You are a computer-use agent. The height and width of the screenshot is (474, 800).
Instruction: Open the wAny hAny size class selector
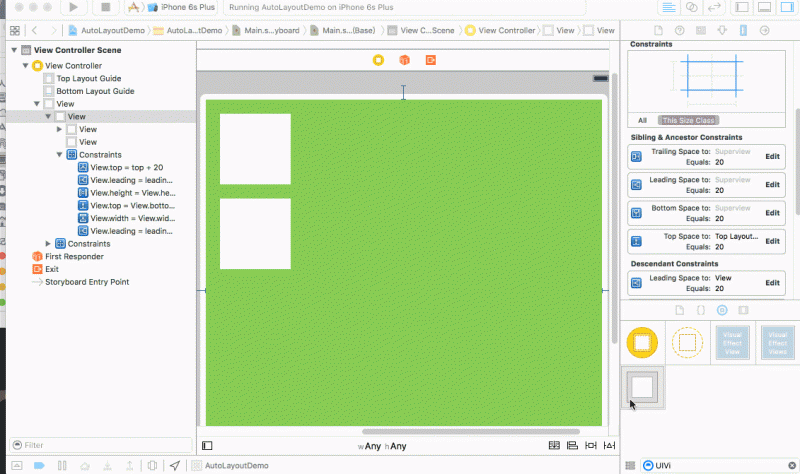coord(382,446)
